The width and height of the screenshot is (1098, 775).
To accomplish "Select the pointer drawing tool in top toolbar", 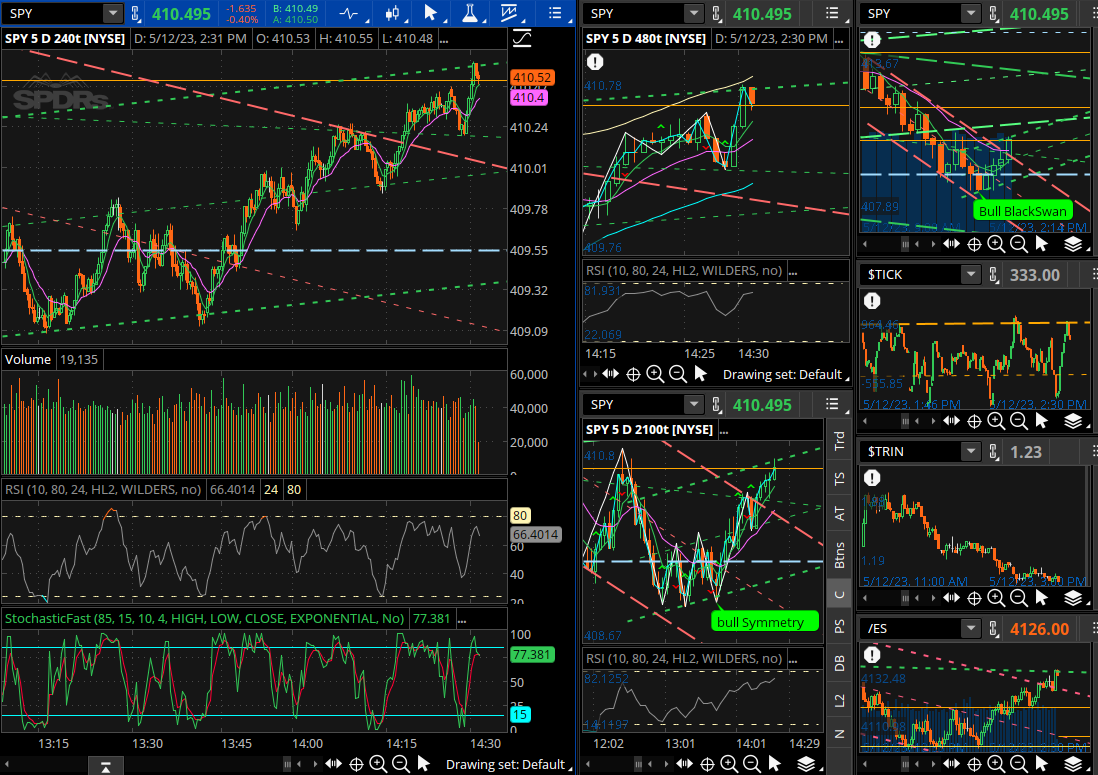I will (430, 13).
